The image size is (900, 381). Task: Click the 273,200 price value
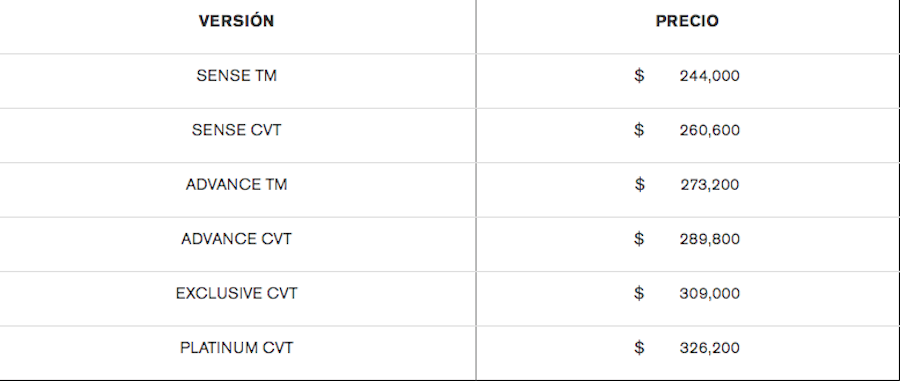click(709, 185)
